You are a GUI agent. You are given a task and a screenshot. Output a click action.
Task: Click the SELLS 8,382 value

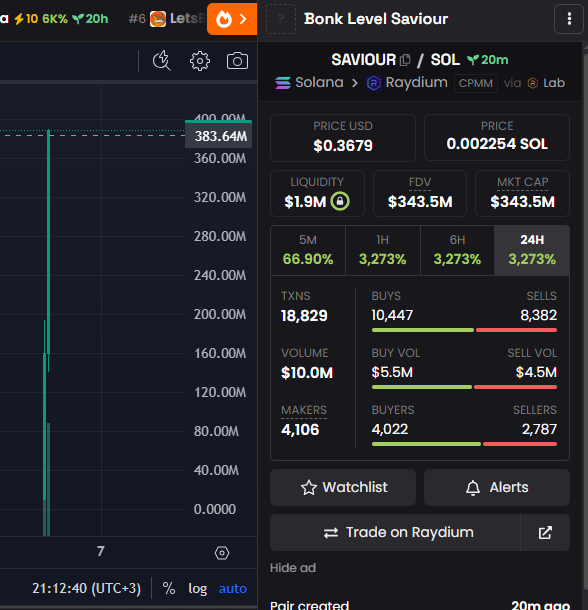(539, 315)
